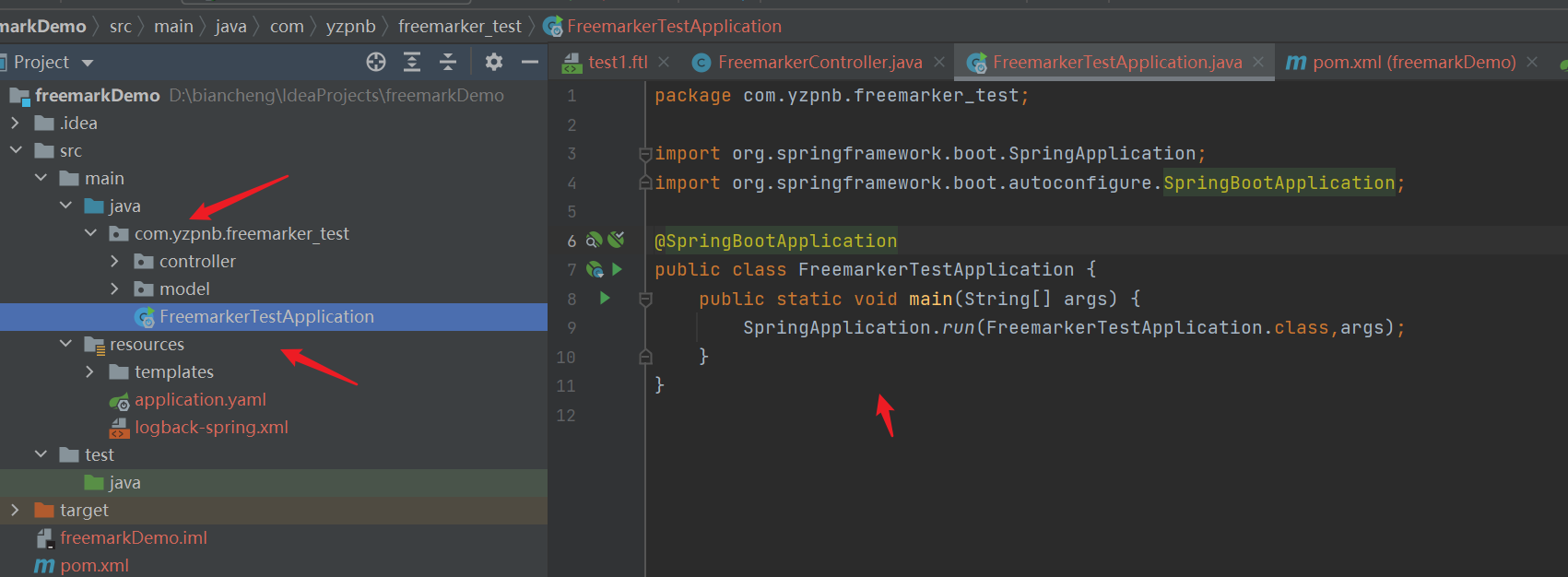This screenshot has width=1568, height=577.
Task: Click the templates folder icon
Action: [119, 371]
